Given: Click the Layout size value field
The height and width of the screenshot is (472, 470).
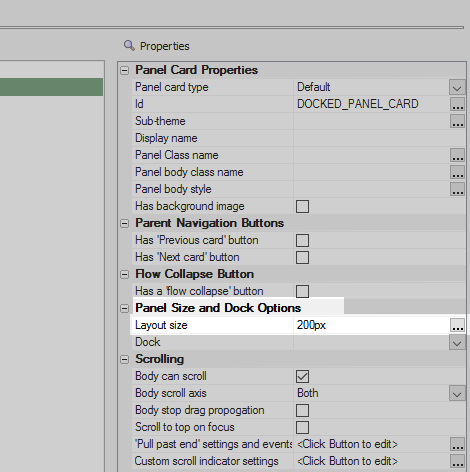Looking at the screenshot, I should tap(371, 325).
